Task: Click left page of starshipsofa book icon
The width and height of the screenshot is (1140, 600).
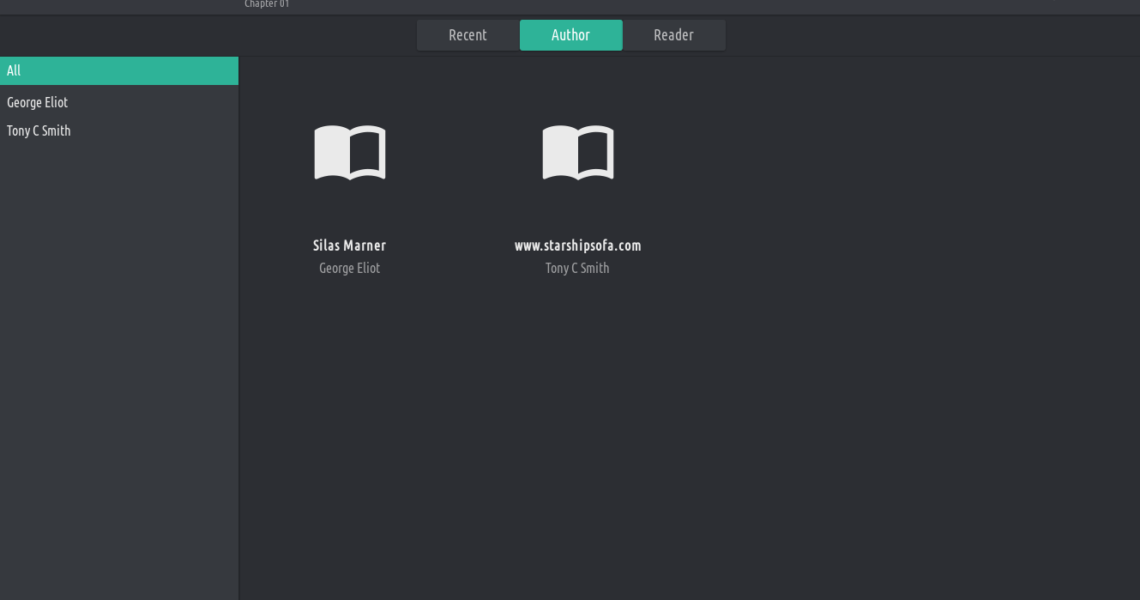Action: coord(559,153)
